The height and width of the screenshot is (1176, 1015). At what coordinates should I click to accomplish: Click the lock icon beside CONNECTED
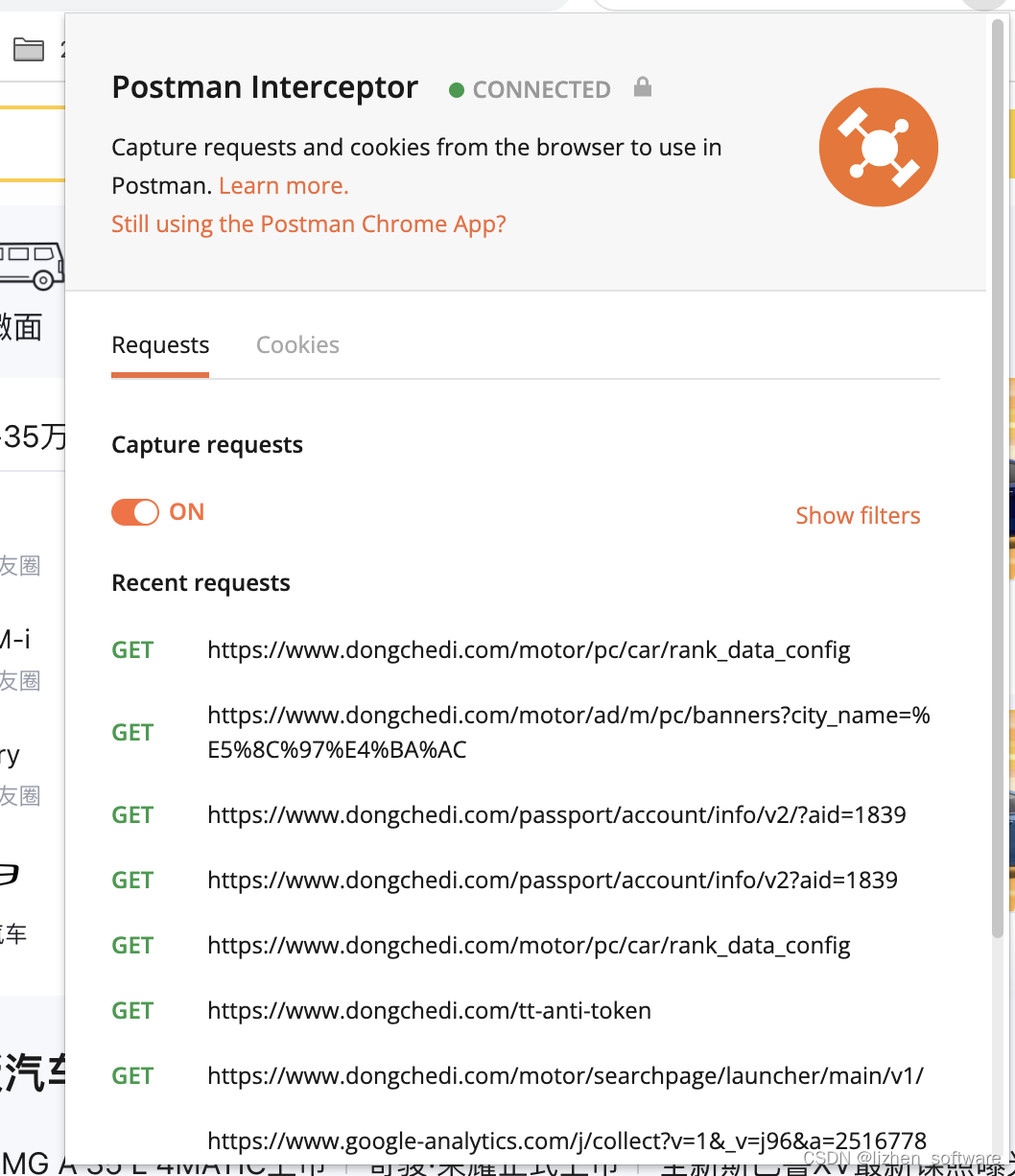point(643,88)
